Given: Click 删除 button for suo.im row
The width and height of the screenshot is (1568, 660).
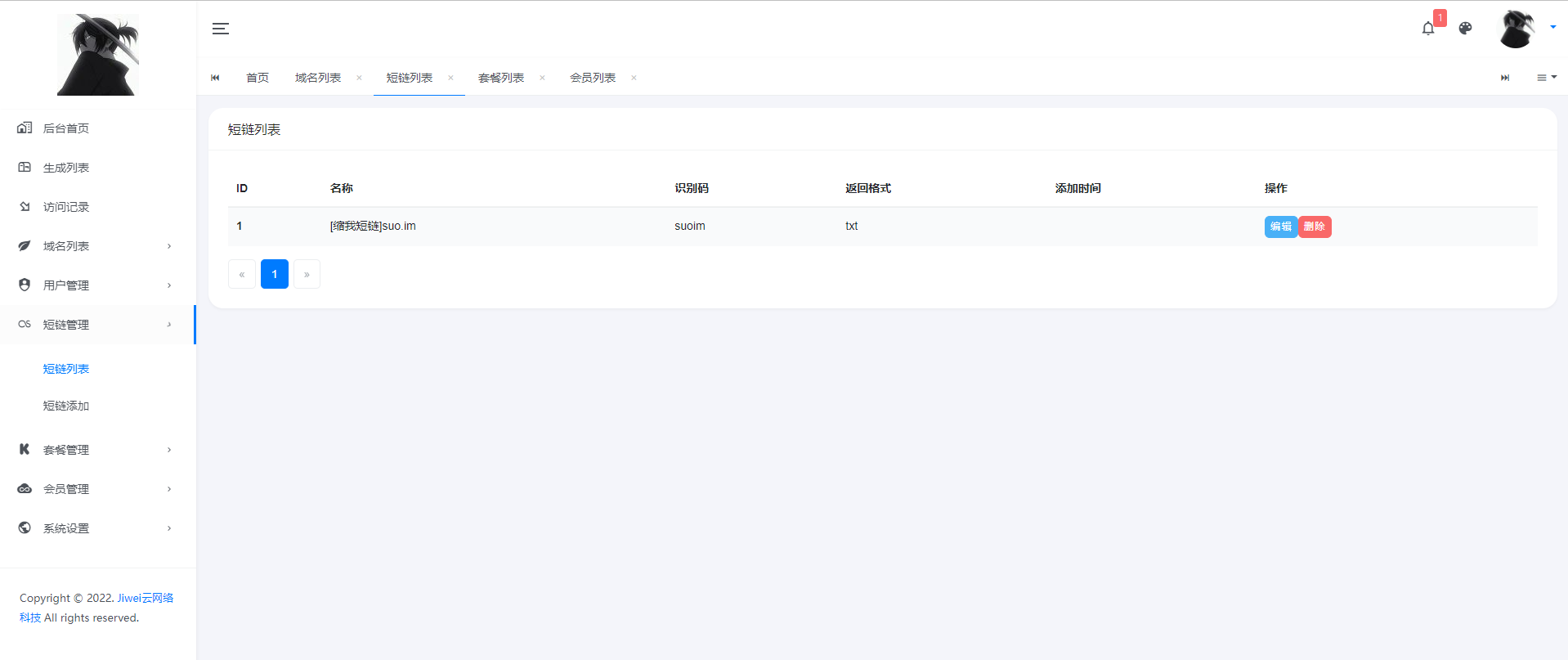Looking at the screenshot, I should click(x=1315, y=227).
